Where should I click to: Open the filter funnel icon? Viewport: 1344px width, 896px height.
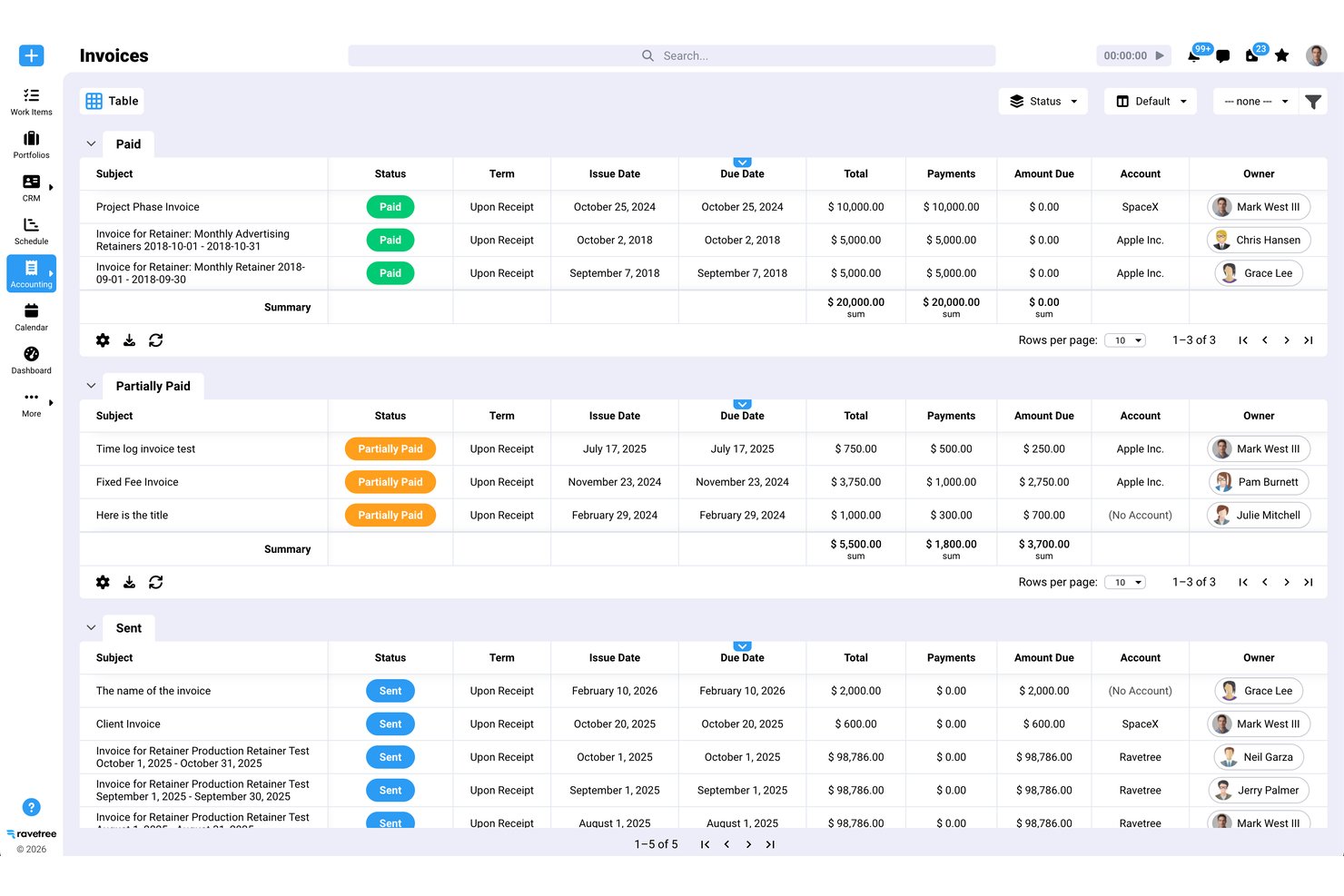pyautogui.click(x=1313, y=102)
